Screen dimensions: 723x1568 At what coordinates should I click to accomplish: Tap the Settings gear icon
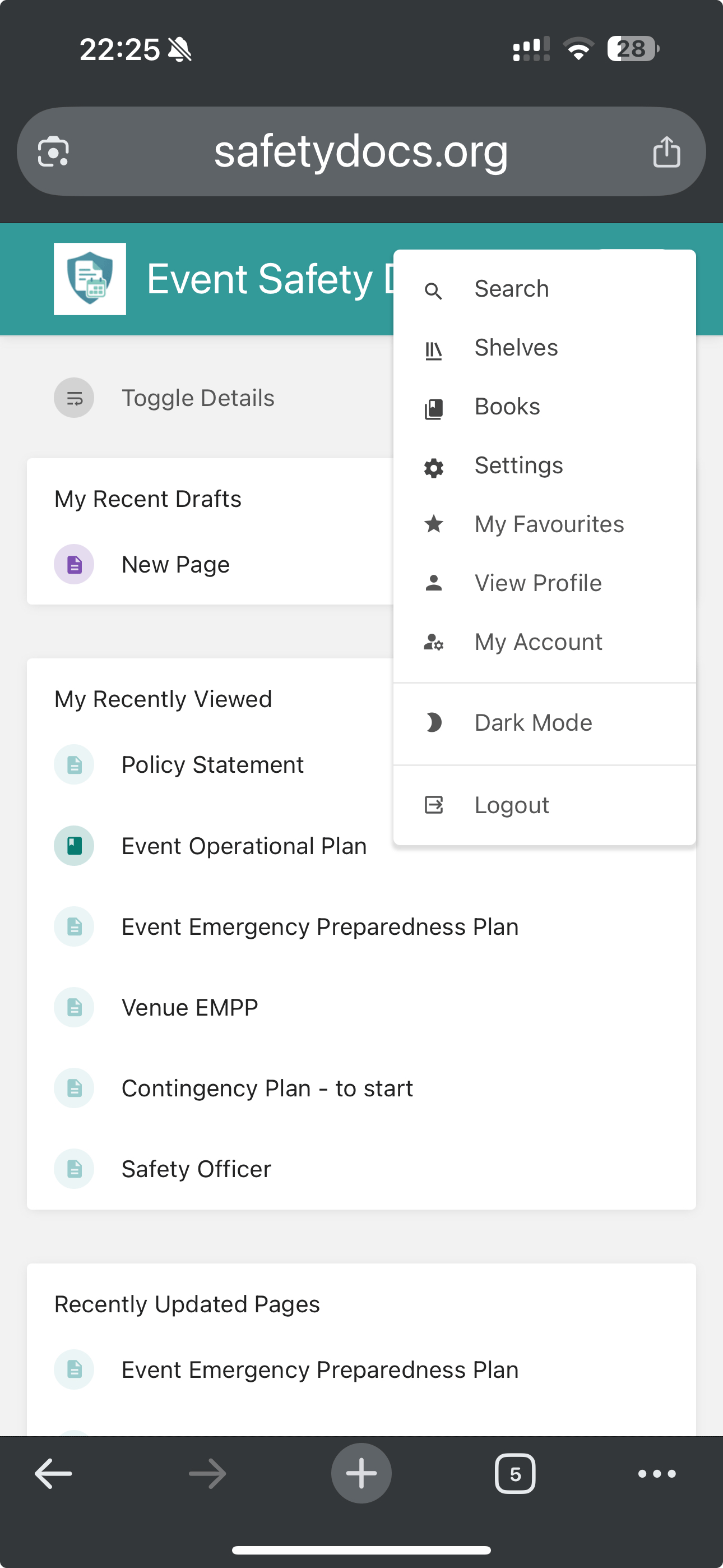tap(433, 468)
